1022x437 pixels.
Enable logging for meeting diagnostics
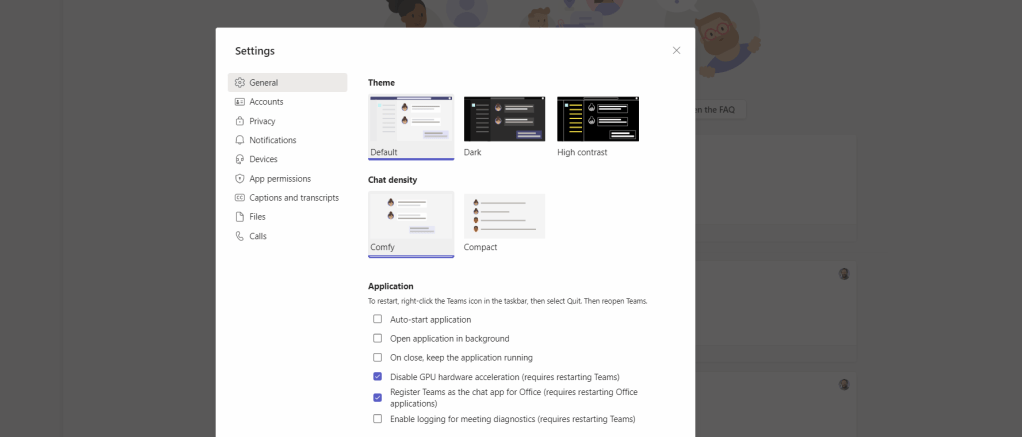[x=378, y=419]
